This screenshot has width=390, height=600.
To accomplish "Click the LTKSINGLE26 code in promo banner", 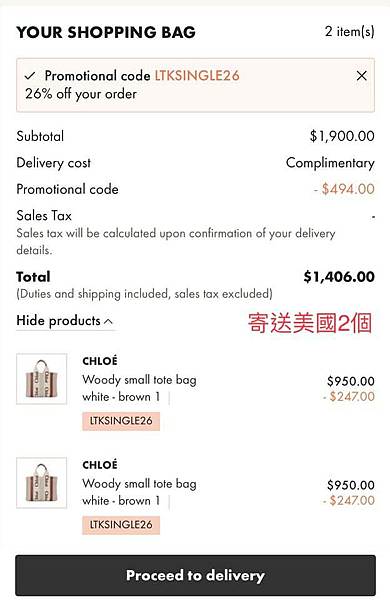I will click(197, 75).
